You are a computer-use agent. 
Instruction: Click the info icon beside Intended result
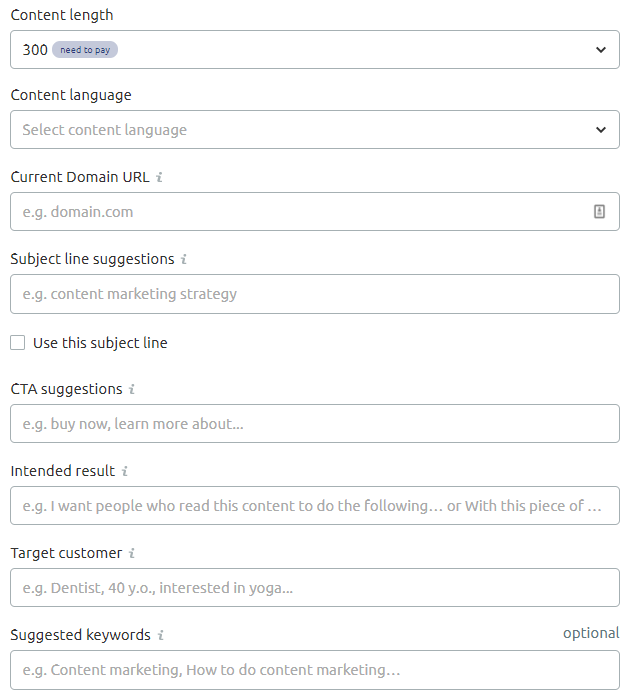point(125,471)
